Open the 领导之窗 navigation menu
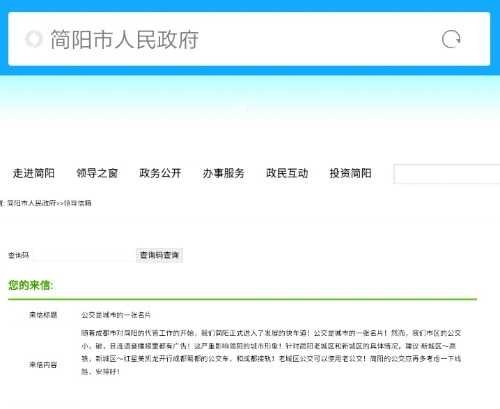Viewport: 500px width, 409px height. [x=97, y=173]
